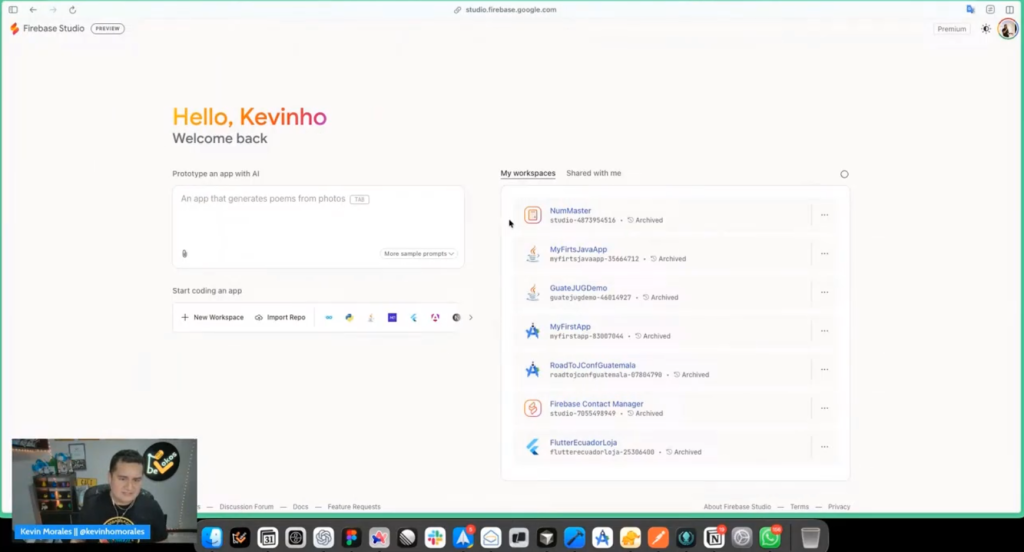Switch to Shared with me tab
The height and width of the screenshot is (552, 1024).
click(x=593, y=173)
